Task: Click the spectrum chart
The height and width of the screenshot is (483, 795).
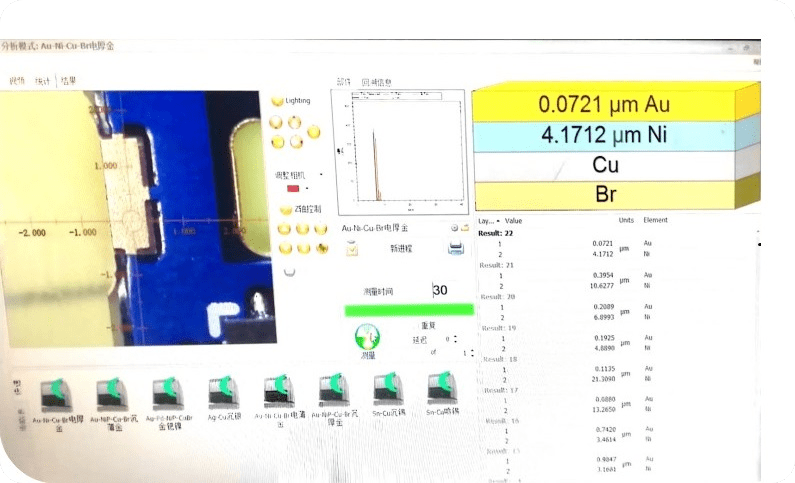Action: pos(399,153)
